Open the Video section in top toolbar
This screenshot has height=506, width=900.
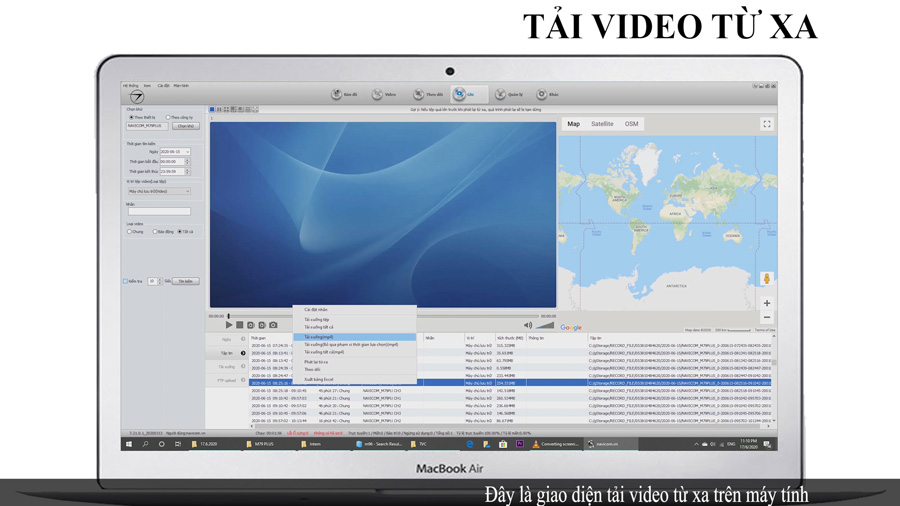tap(378, 94)
